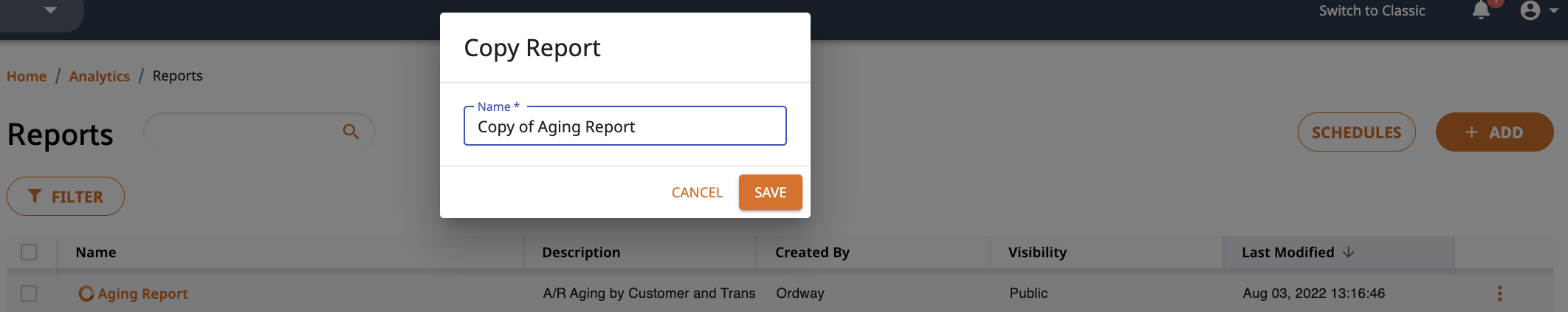Expand the top-left dropdown arrow
This screenshot has width=1568, height=312.
(50, 10)
